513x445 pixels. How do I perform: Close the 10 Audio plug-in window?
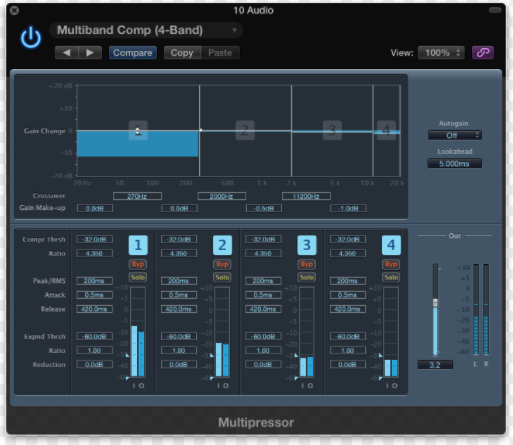[x=14, y=11]
